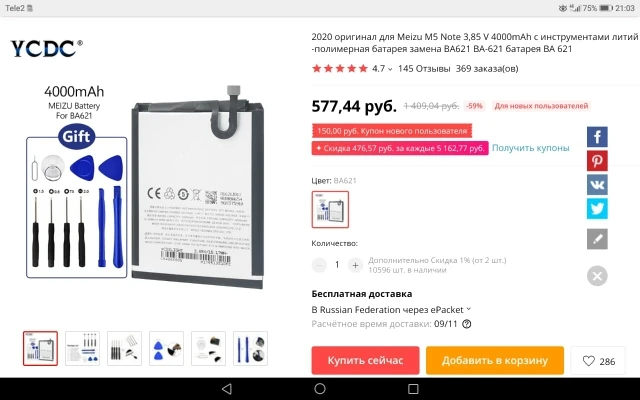
Task: Share product on VK
Action: click(597, 185)
